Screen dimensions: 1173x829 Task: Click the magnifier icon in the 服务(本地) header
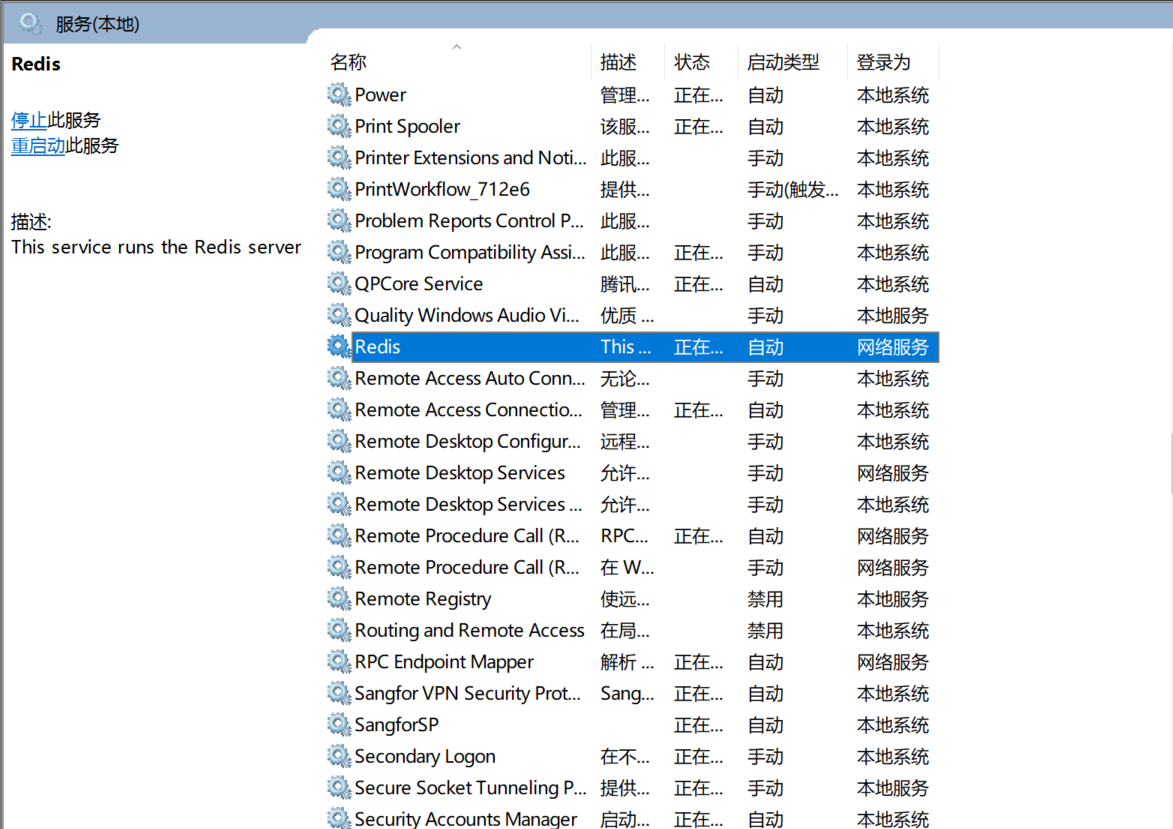coord(31,23)
